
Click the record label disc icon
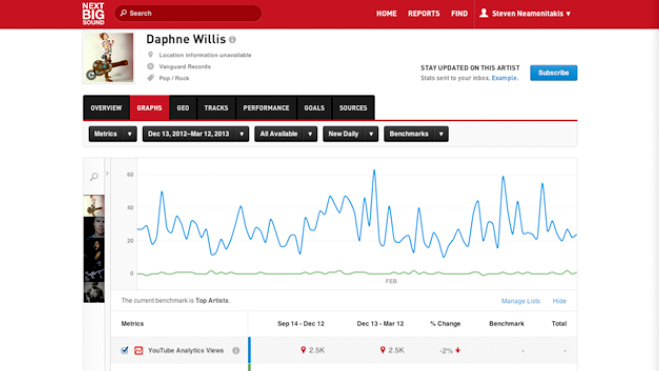click(x=150, y=66)
